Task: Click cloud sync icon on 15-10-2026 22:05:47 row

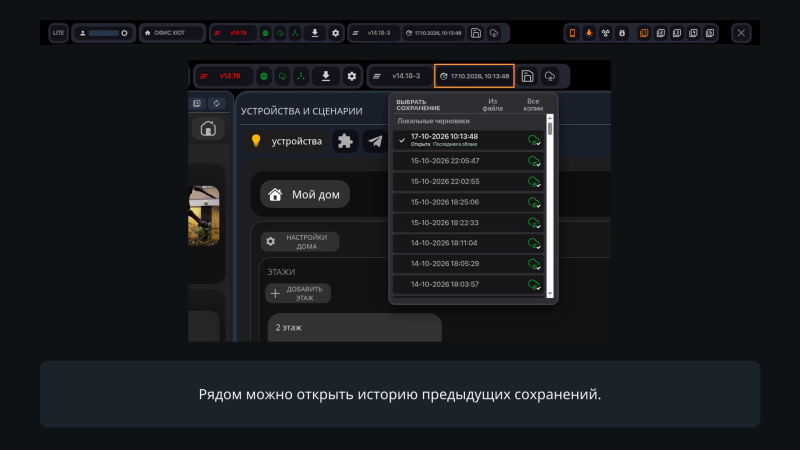Action: pyautogui.click(x=534, y=161)
